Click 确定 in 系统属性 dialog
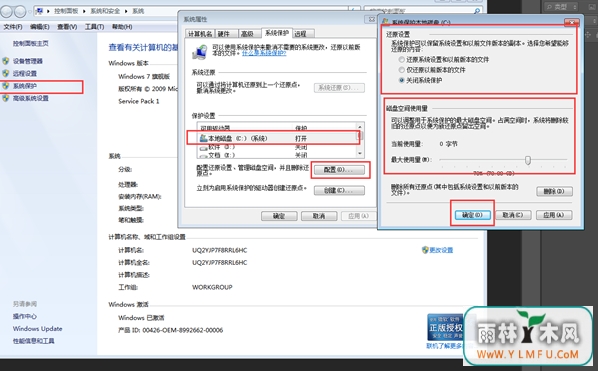The height and width of the screenshot is (371, 598). [279, 216]
